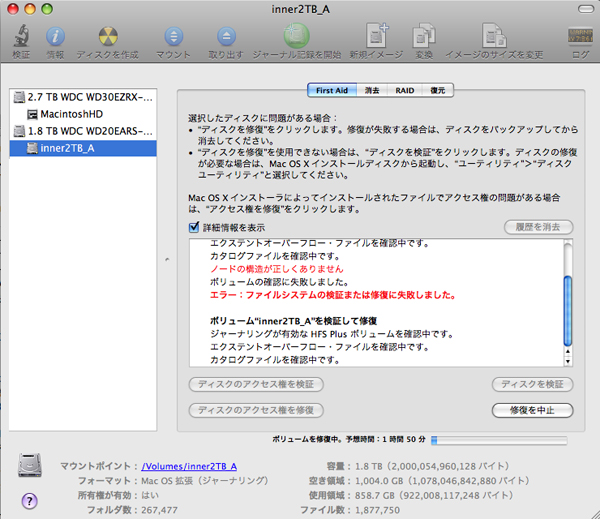
Task: Click the ディスクのアクセス権を修復 button
Action: point(256,410)
